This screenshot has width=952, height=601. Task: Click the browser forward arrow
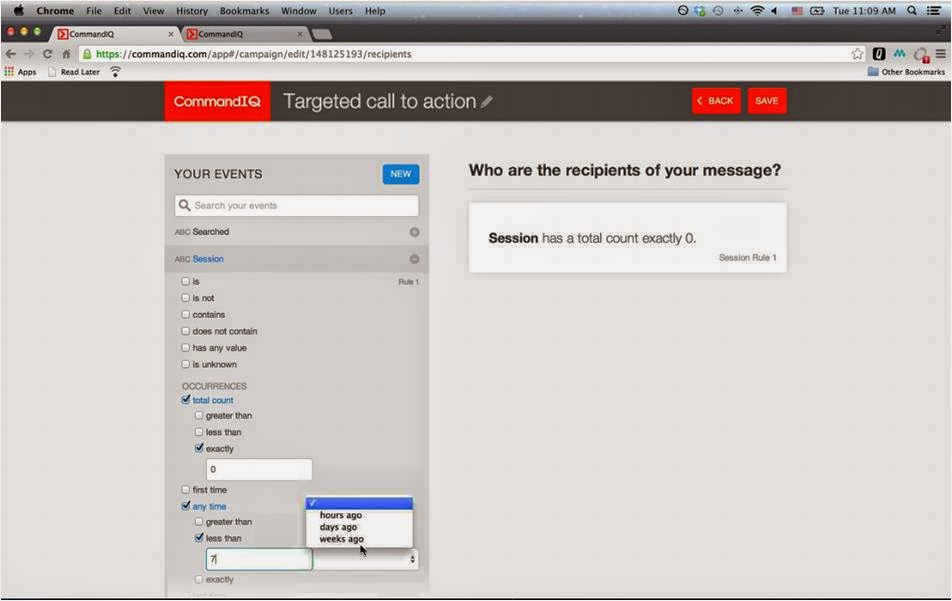click(x=29, y=54)
